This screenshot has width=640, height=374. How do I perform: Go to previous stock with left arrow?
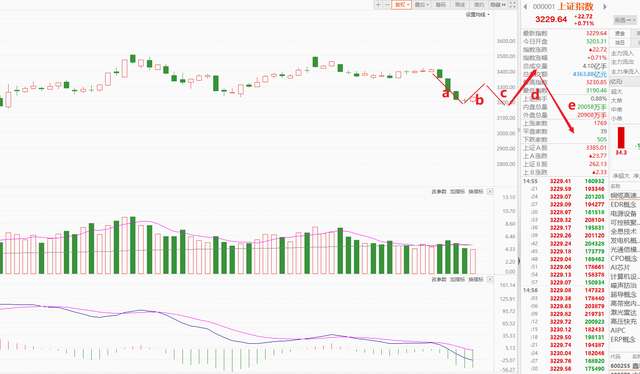click(x=525, y=7)
